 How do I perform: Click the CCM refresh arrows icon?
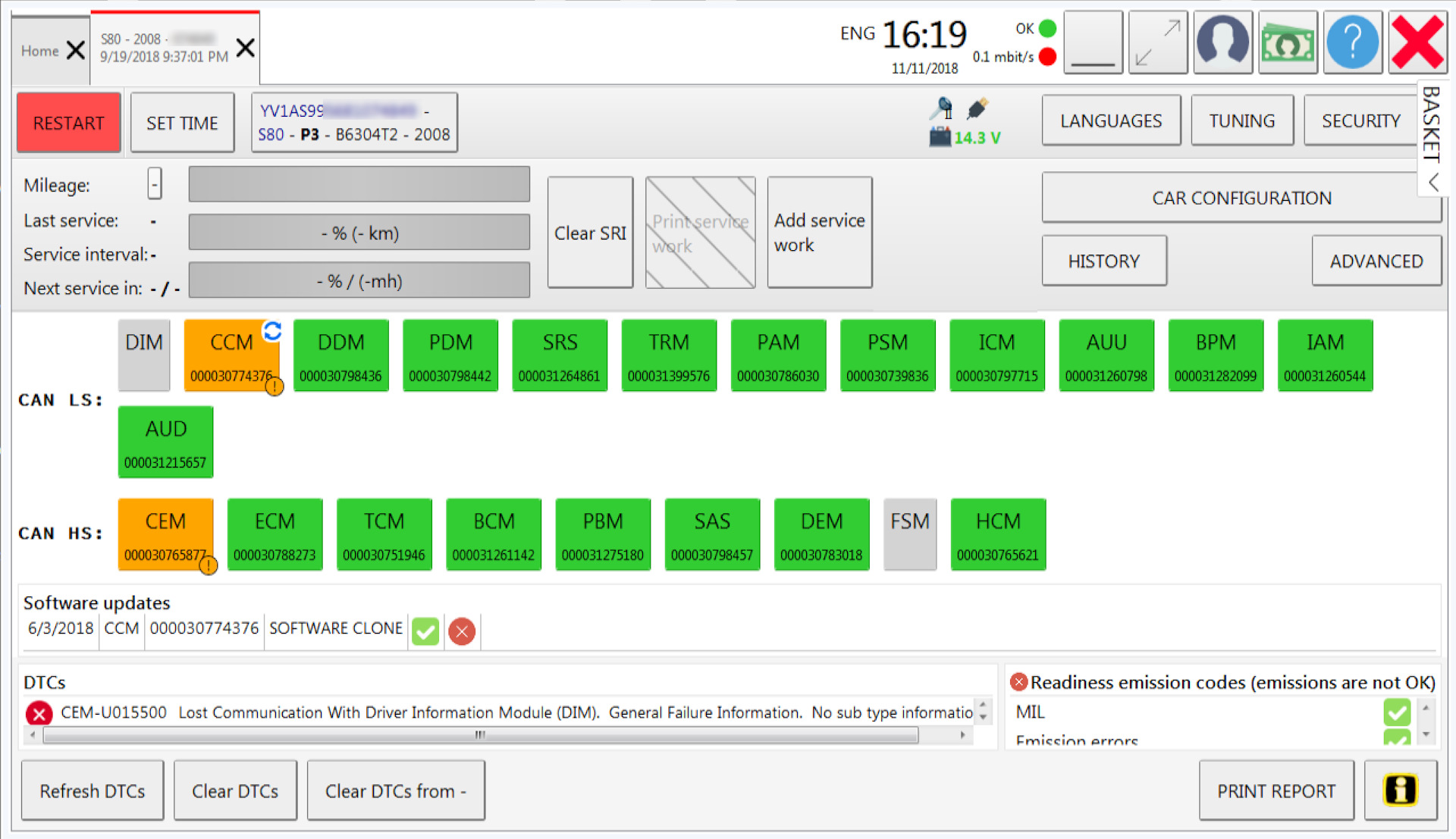tap(272, 330)
